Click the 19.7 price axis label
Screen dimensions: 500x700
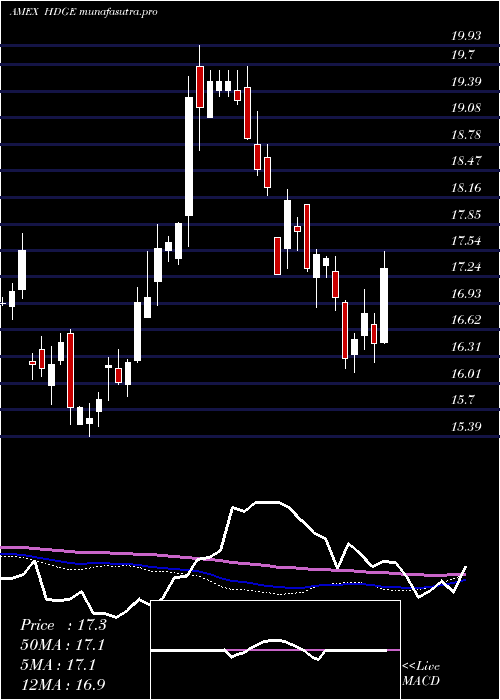click(x=463, y=55)
